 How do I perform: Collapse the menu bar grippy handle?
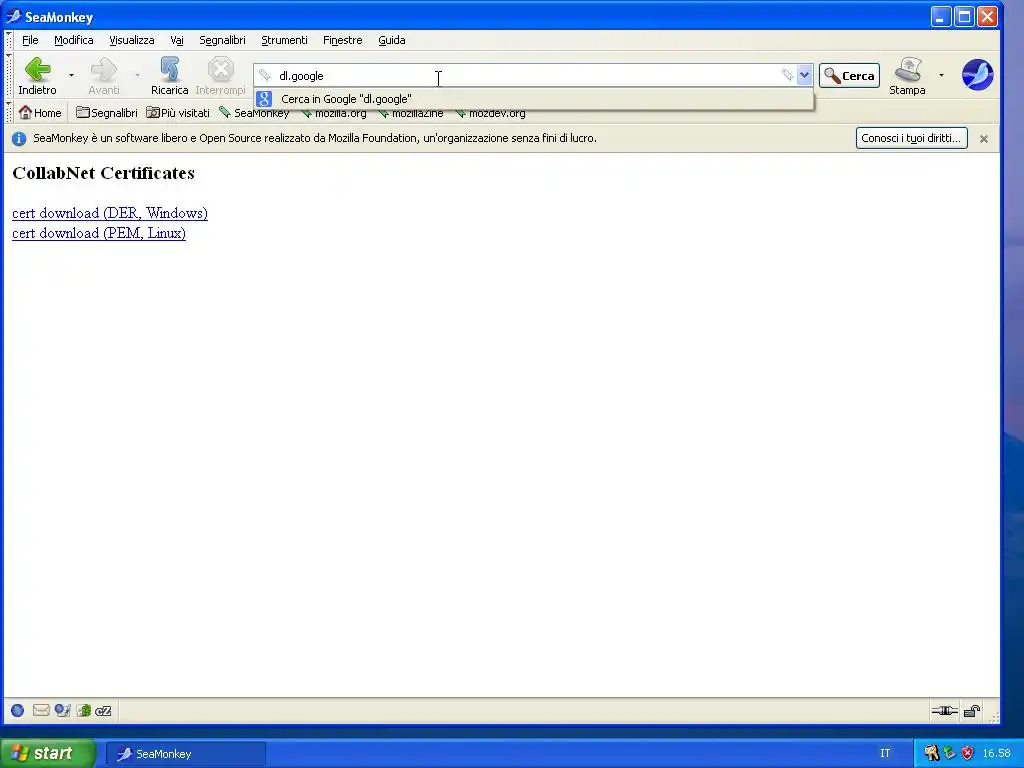pos(9,40)
